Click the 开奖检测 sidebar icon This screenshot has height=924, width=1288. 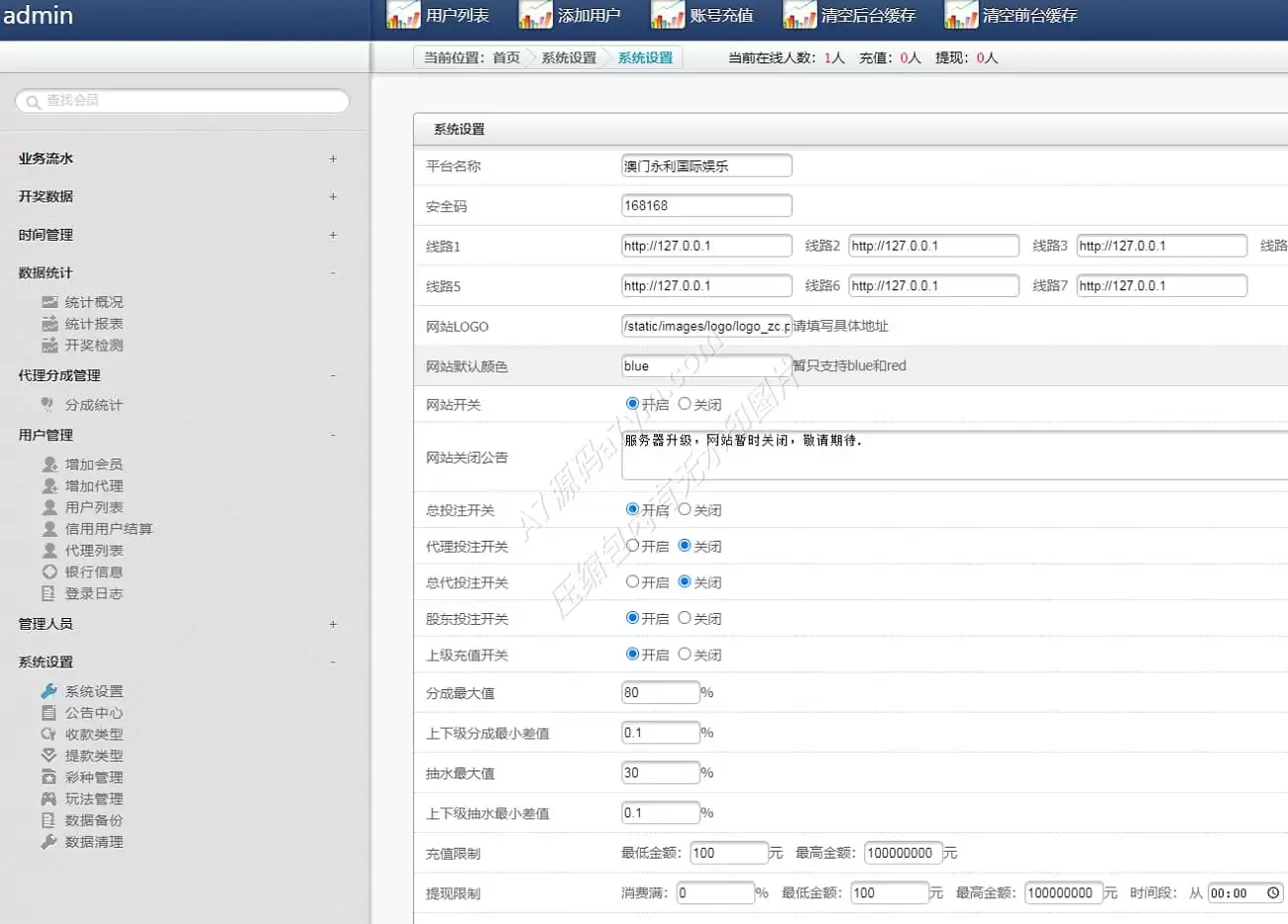[x=50, y=346]
